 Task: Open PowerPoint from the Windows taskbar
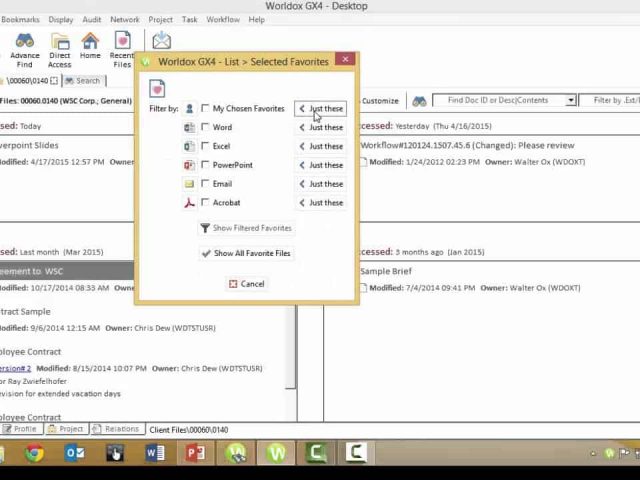click(x=196, y=453)
